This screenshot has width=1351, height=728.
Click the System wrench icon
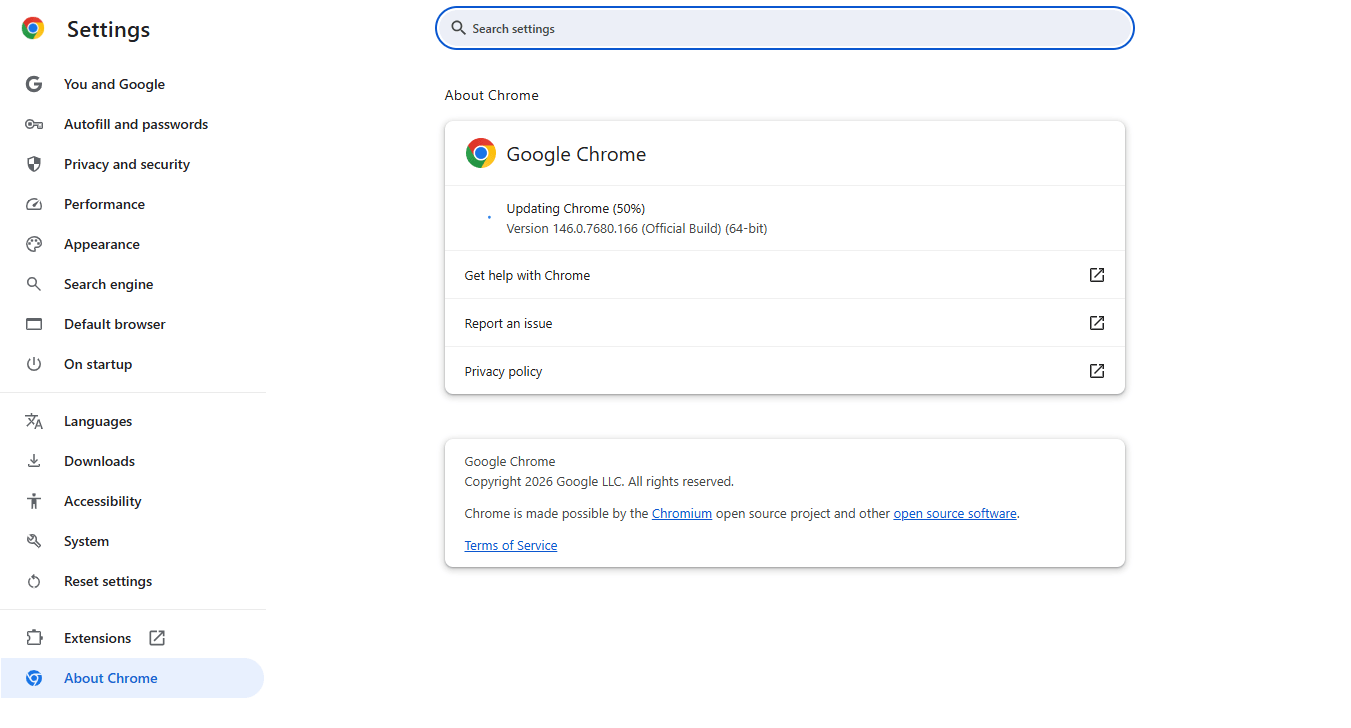[x=34, y=541]
